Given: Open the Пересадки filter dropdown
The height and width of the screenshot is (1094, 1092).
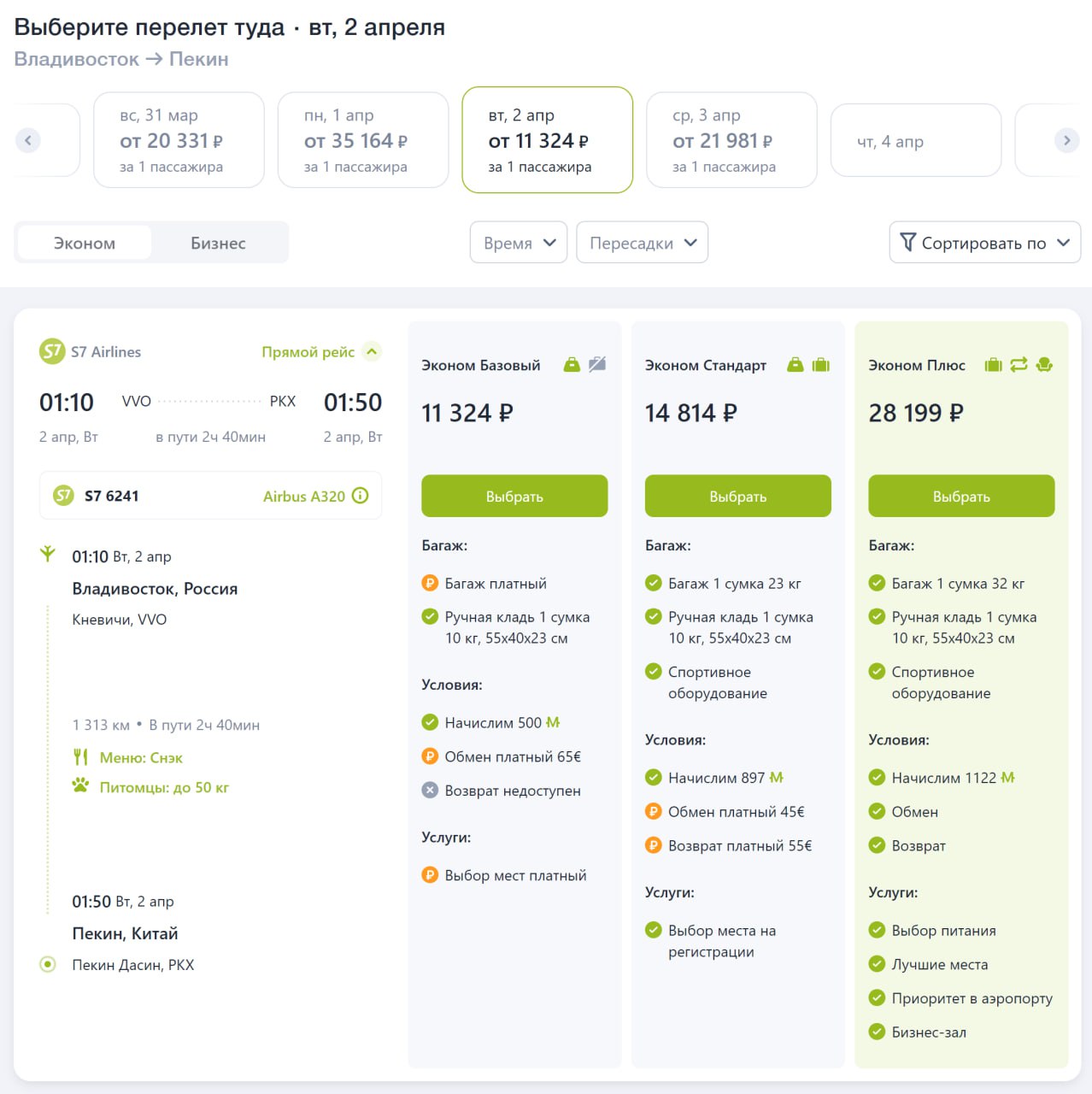Looking at the screenshot, I should (x=643, y=243).
